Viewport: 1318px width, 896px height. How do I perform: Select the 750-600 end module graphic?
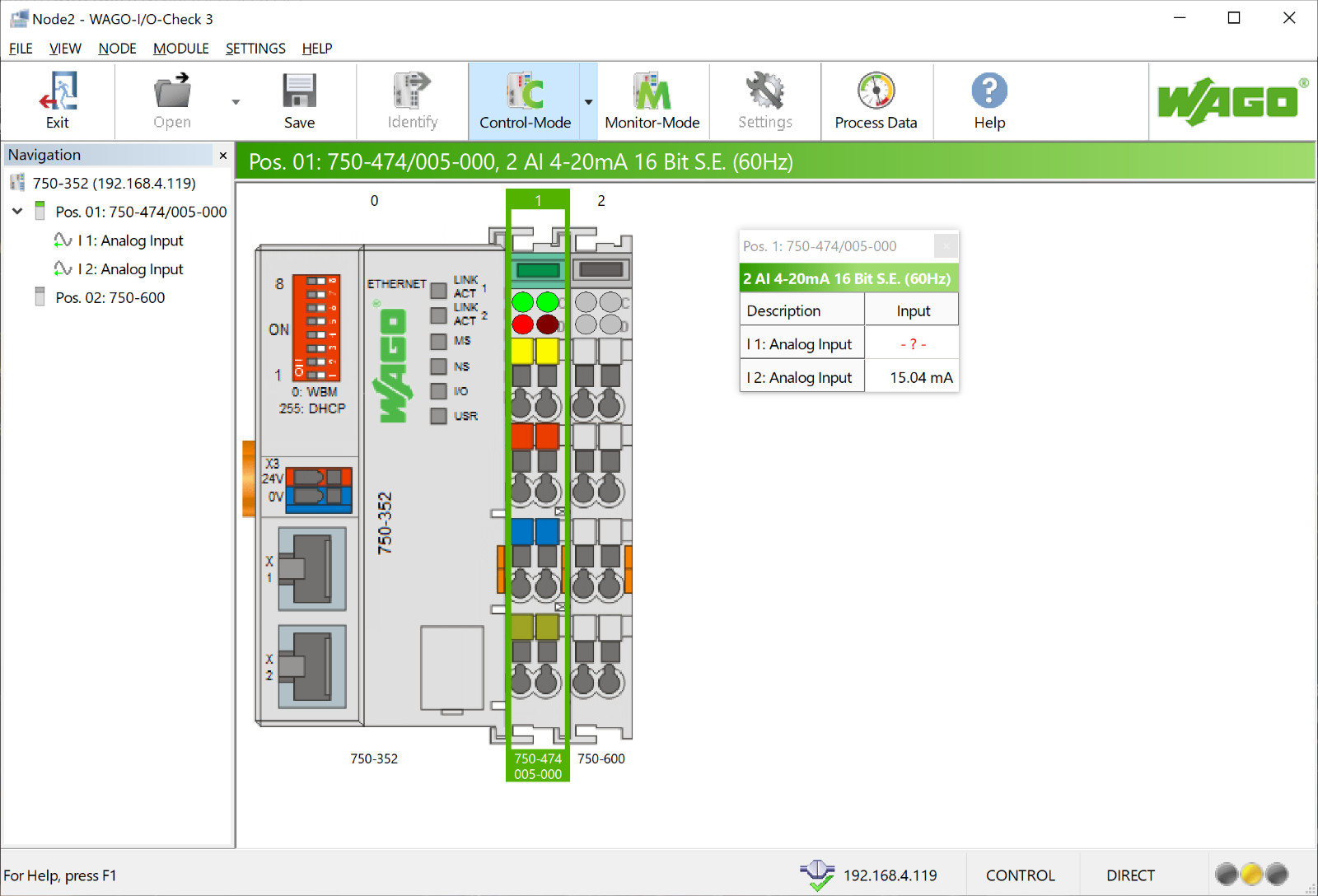(601, 486)
